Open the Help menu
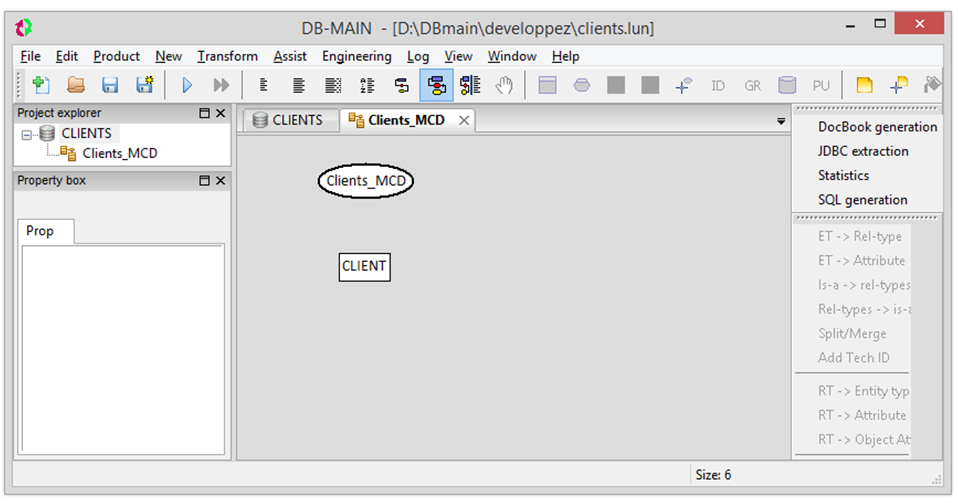This screenshot has width=958, height=504. pos(565,56)
